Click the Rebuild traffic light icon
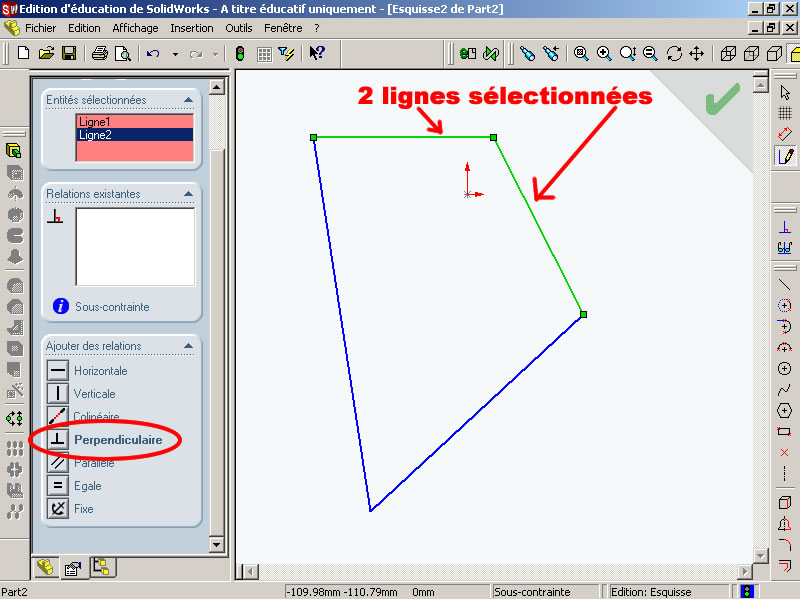 [x=240, y=53]
